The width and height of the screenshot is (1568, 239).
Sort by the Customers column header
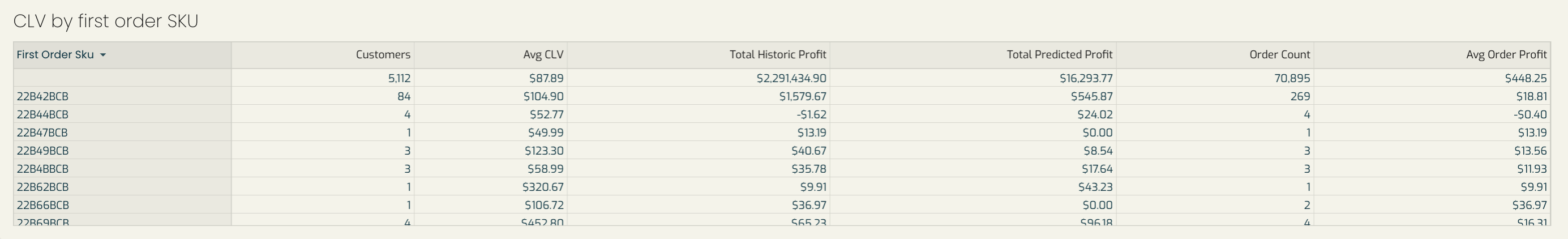[x=383, y=55]
